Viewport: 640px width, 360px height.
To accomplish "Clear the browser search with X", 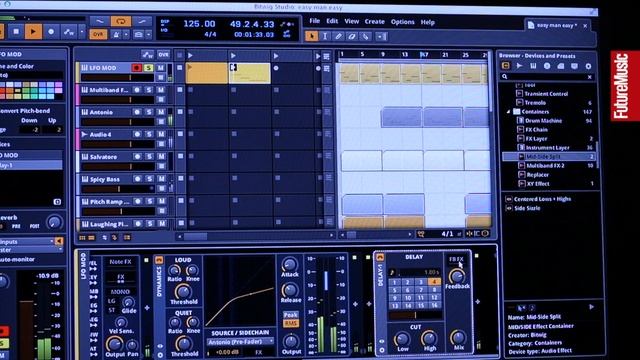I will tap(589, 77).
